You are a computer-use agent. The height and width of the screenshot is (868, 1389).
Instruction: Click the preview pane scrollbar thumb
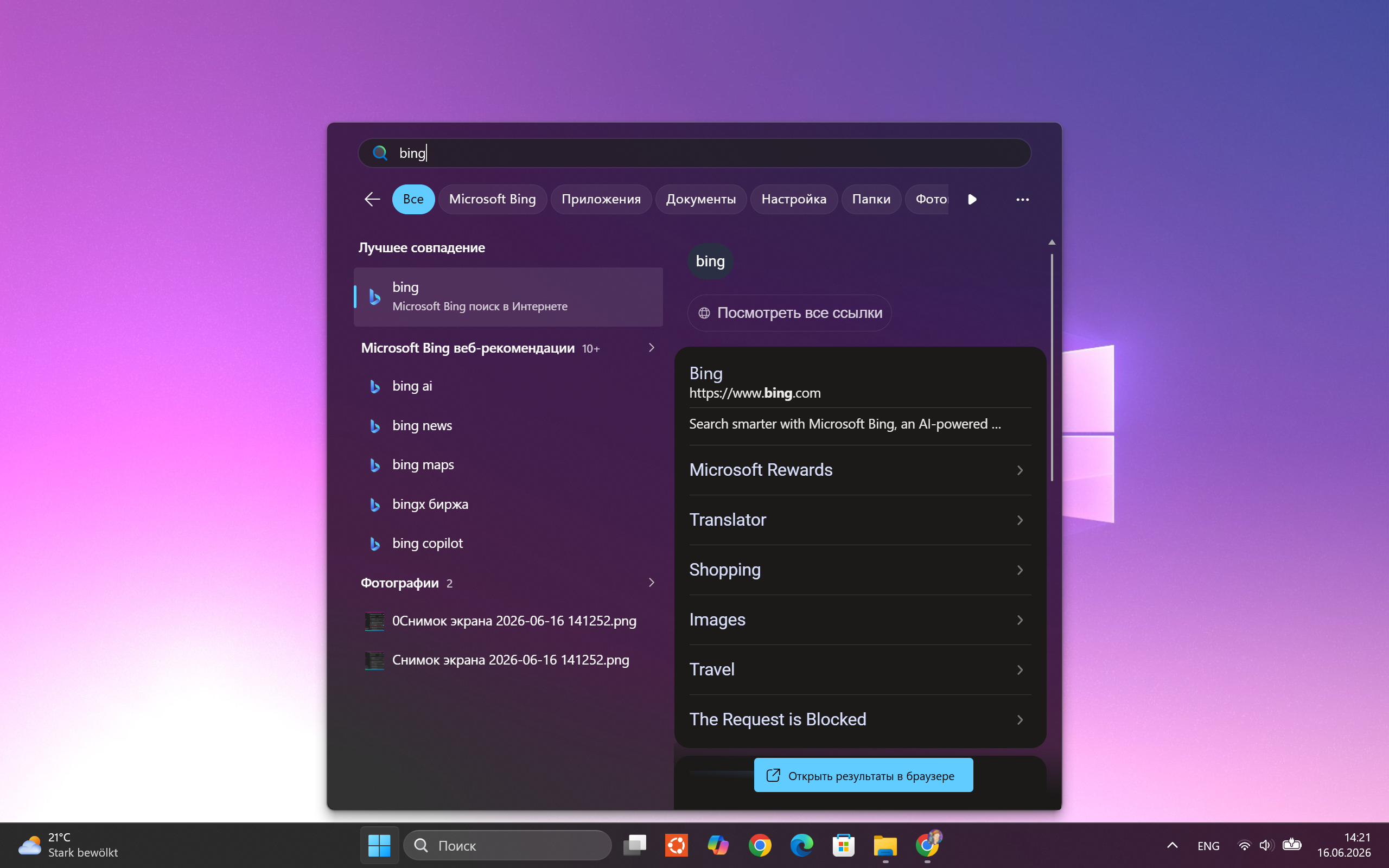(1052, 367)
